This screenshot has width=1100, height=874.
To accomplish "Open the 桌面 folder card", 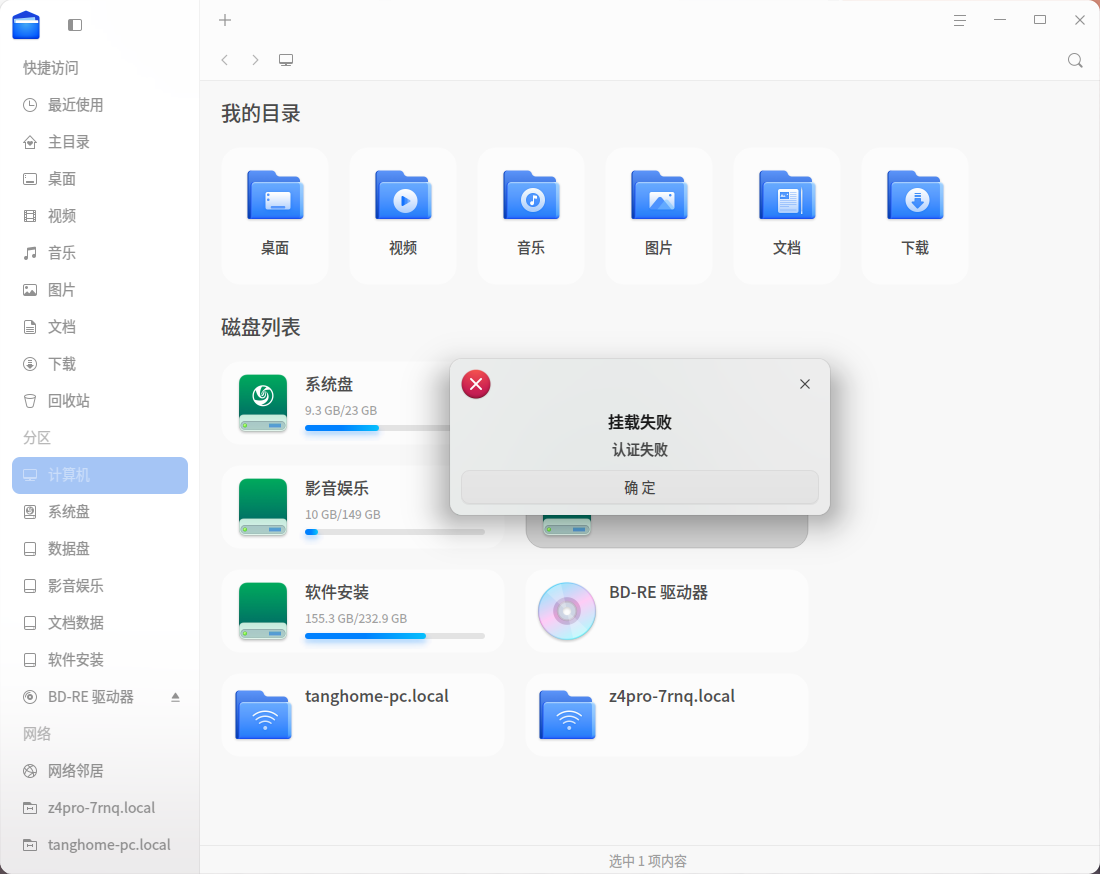I will tap(275, 215).
